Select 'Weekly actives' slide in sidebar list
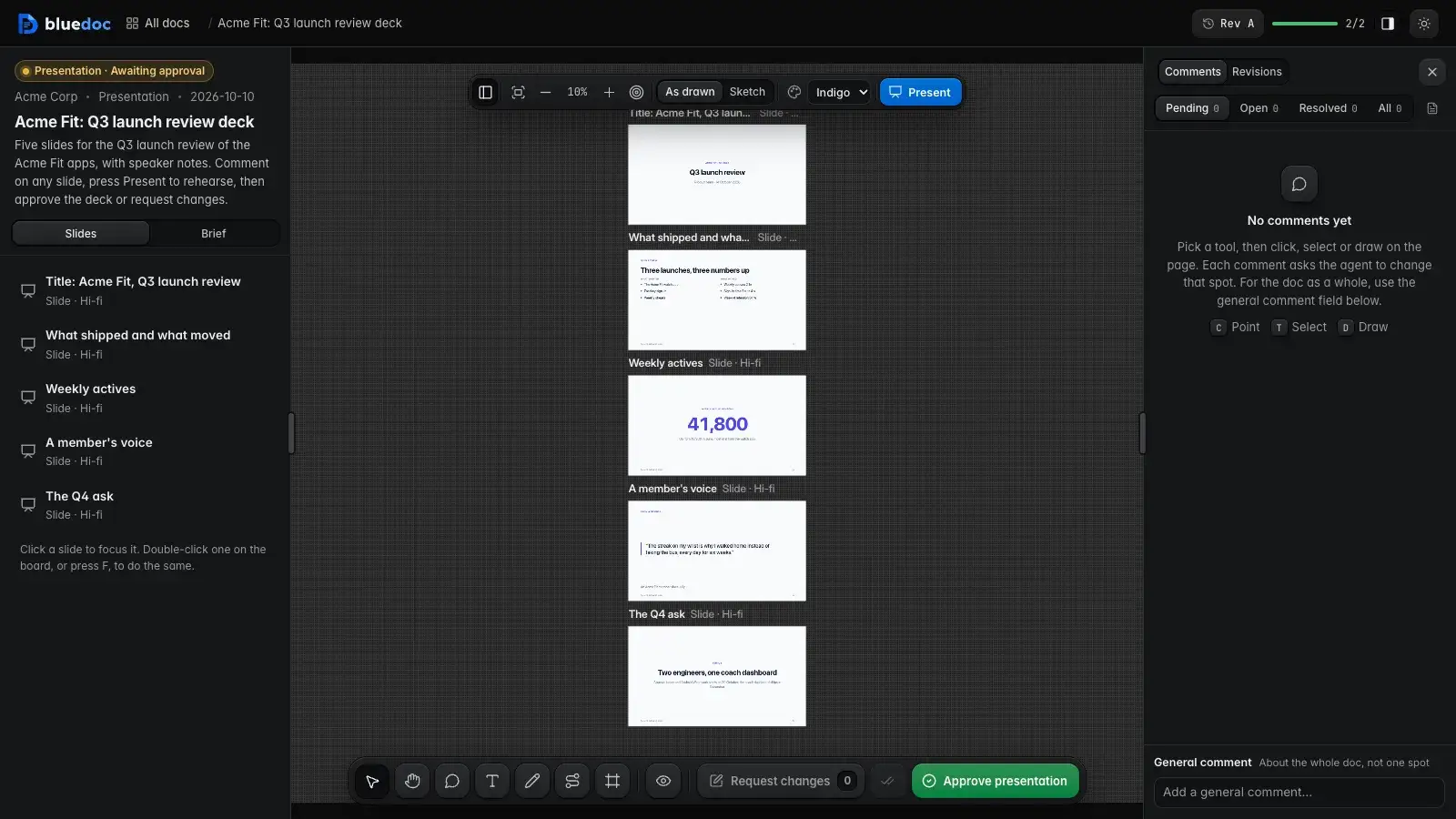Viewport: 1456px width, 819px height. pyautogui.click(x=146, y=398)
